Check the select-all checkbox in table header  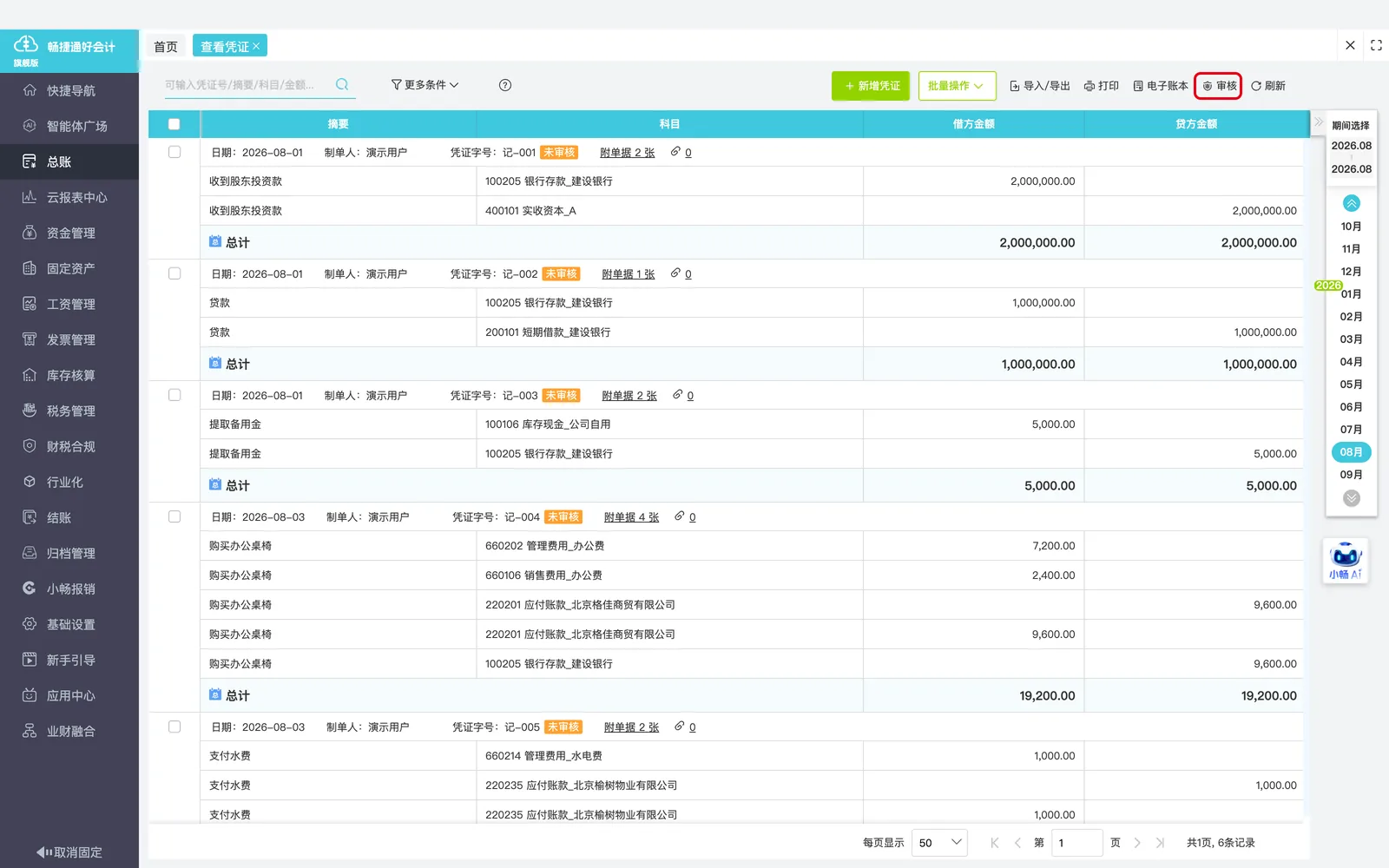pos(174,124)
